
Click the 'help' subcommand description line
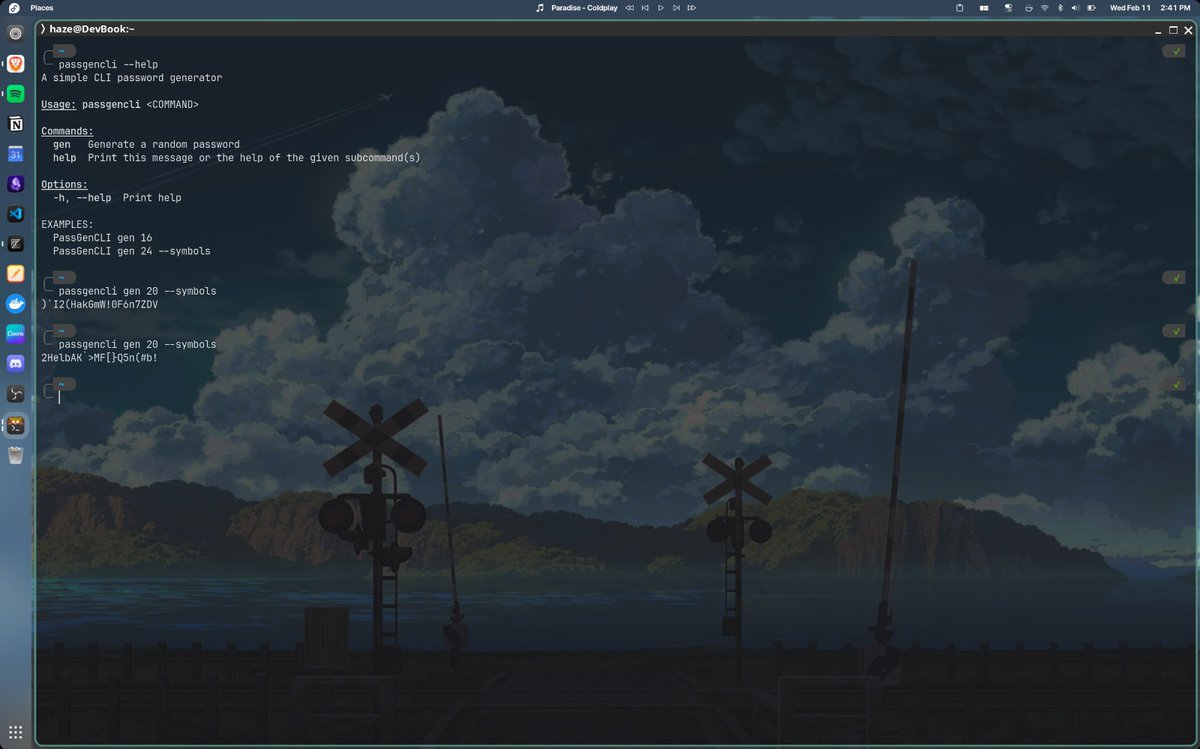236,158
